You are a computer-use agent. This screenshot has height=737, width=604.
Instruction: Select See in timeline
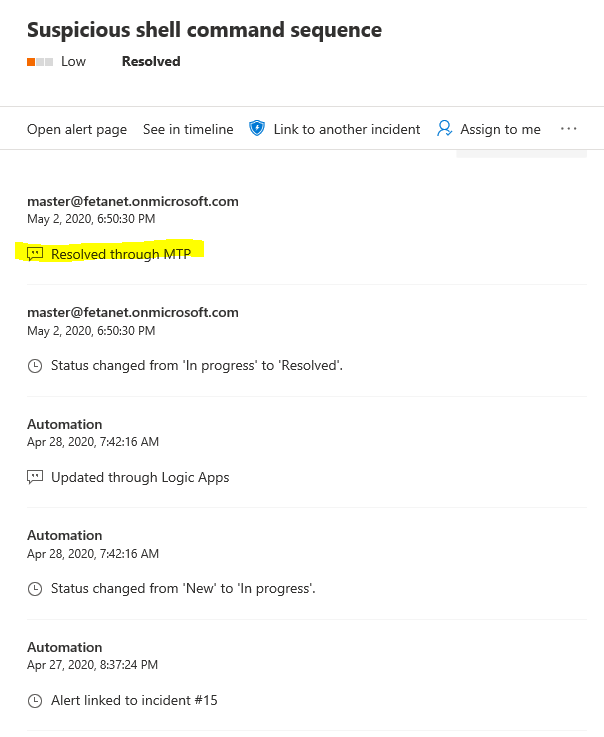(188, 129)
